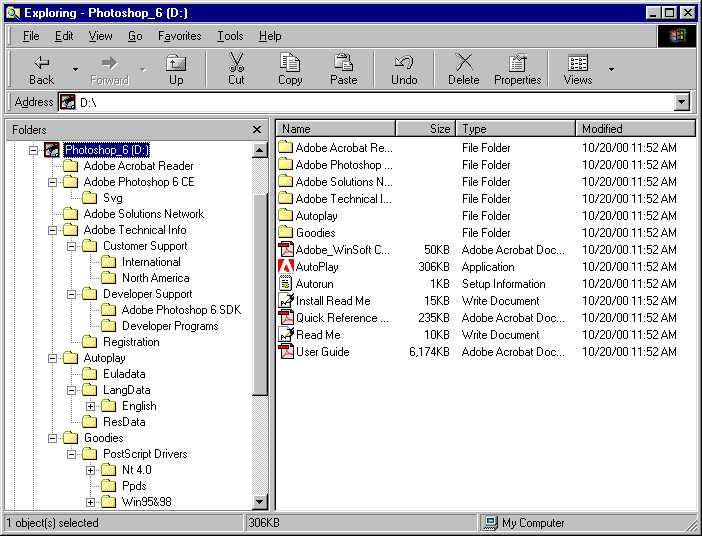Sort files by Size column header

[x=425, y=129]
